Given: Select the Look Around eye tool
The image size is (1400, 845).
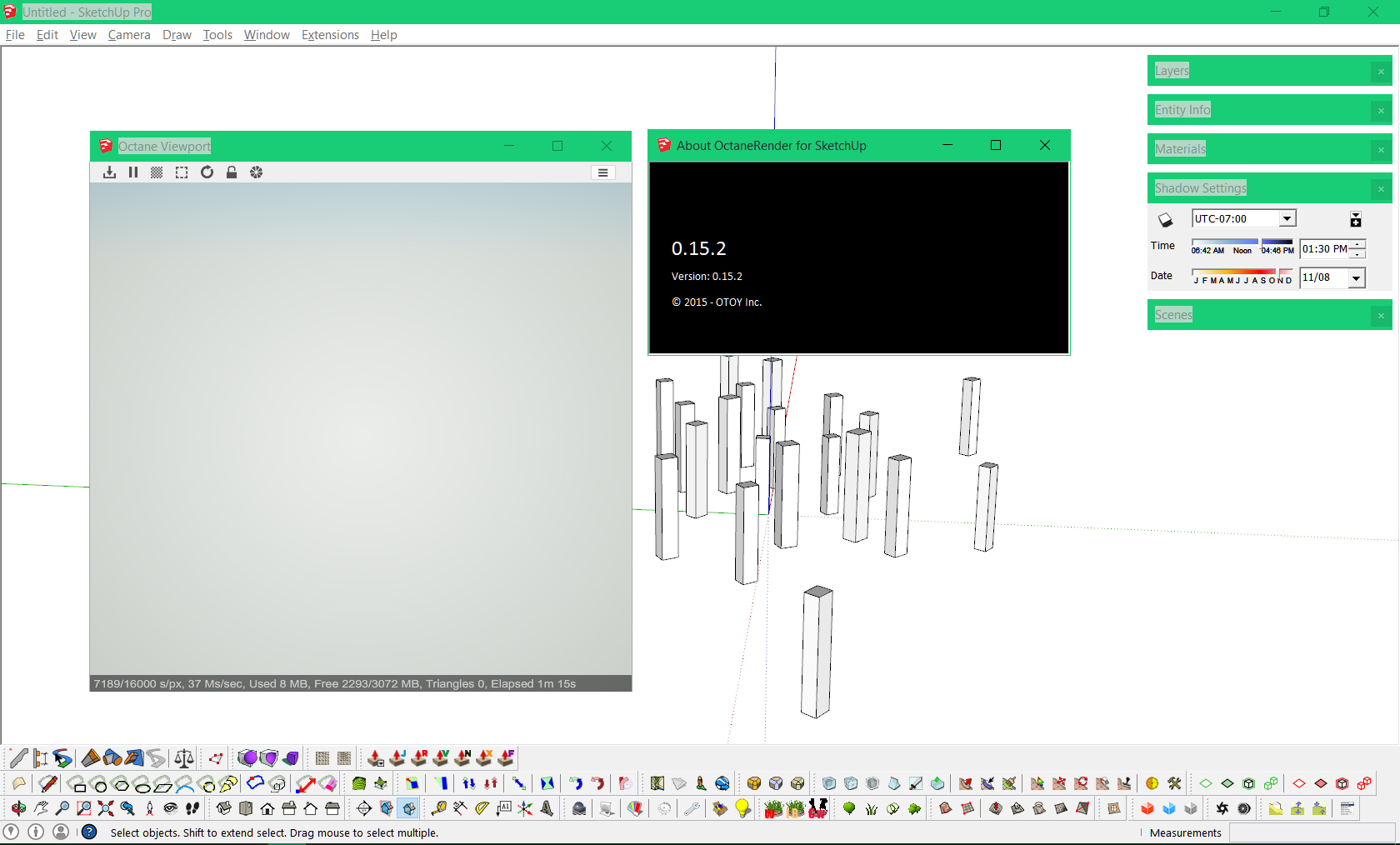Looking at the screenshot, I should (x=171, y=808).
